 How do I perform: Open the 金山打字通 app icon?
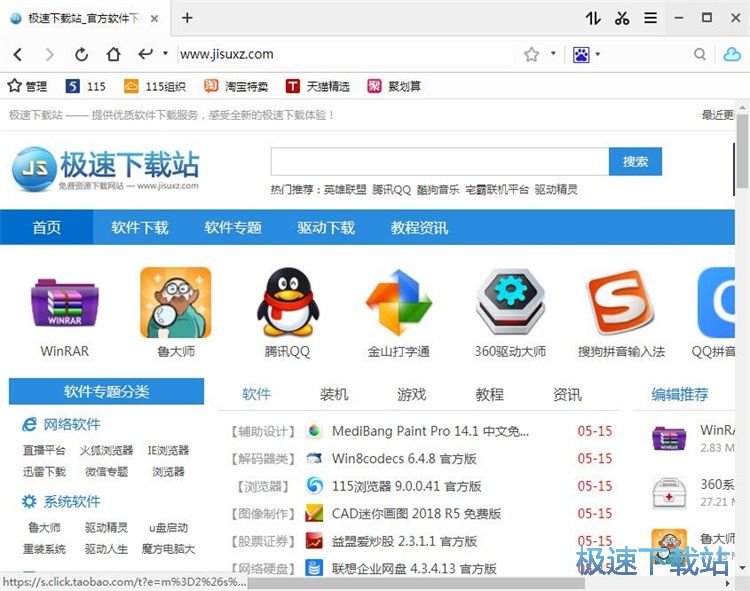pyautogui.click(x=398, y=302)
